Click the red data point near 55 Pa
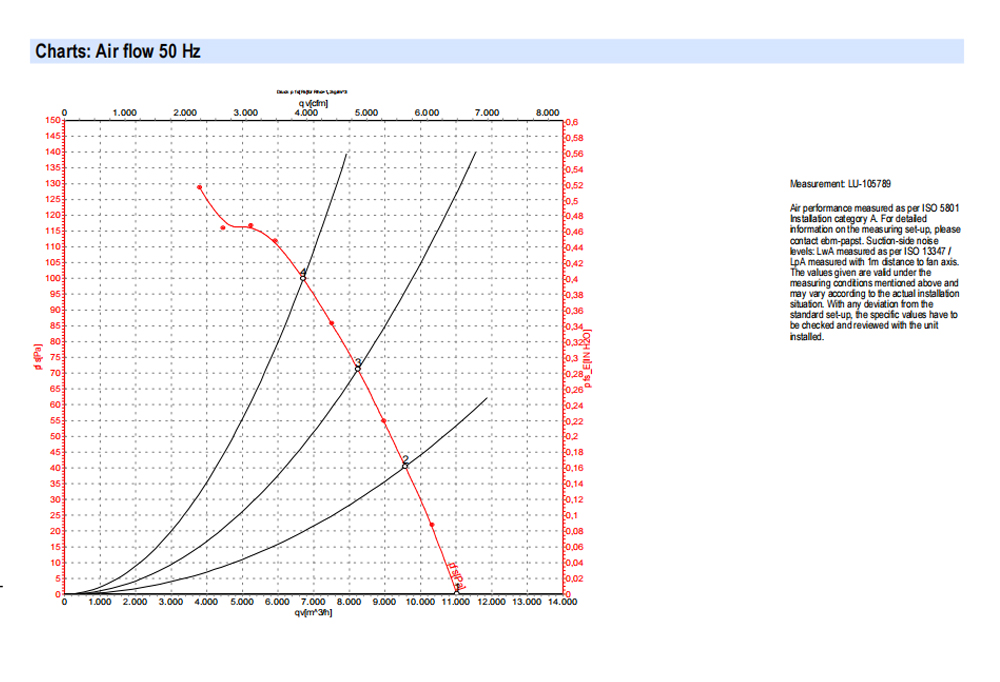This screenshot has height=682, width=1000. pyautogui.click(x=384, y=421)
